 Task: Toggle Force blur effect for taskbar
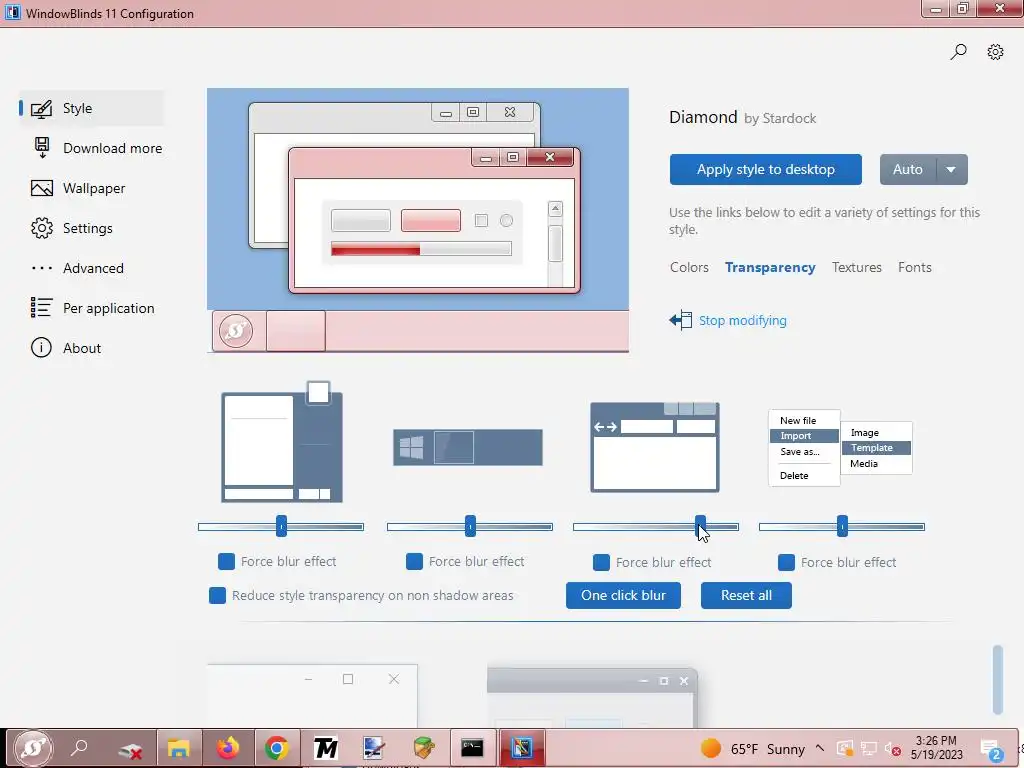pos(414,561)
